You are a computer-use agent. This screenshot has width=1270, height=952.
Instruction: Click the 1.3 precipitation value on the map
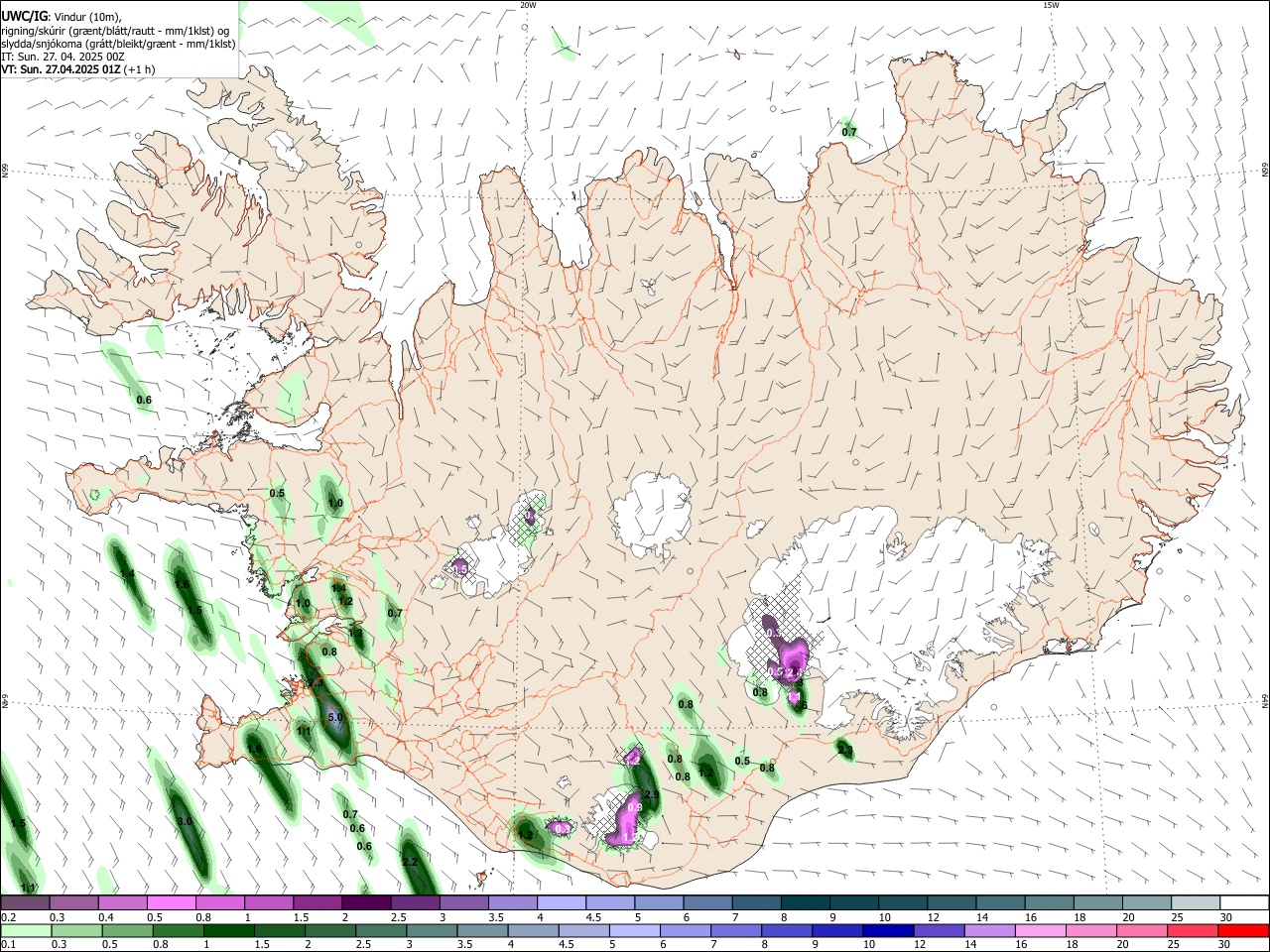point(355,632)
